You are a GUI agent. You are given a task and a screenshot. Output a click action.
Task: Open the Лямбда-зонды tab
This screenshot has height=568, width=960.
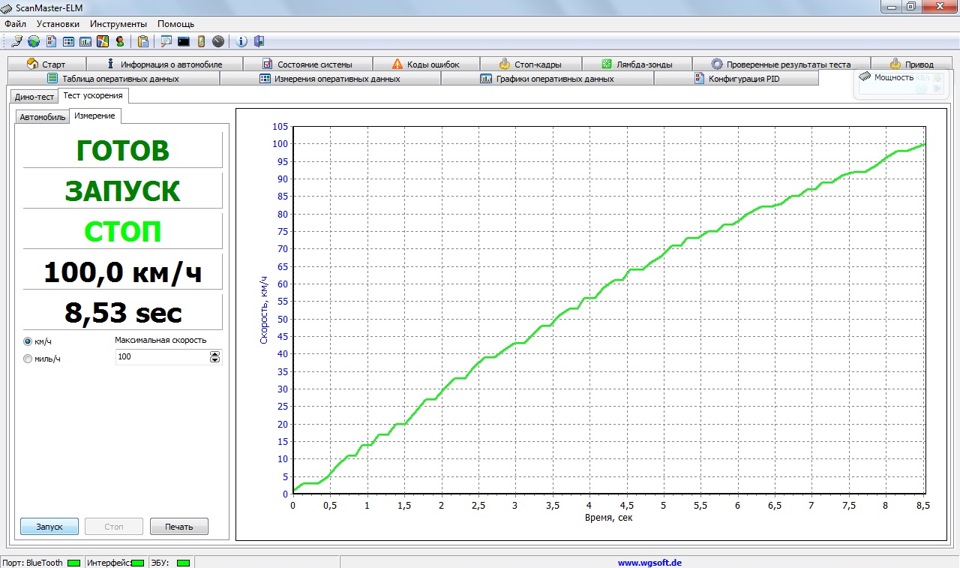click(637, 64)
